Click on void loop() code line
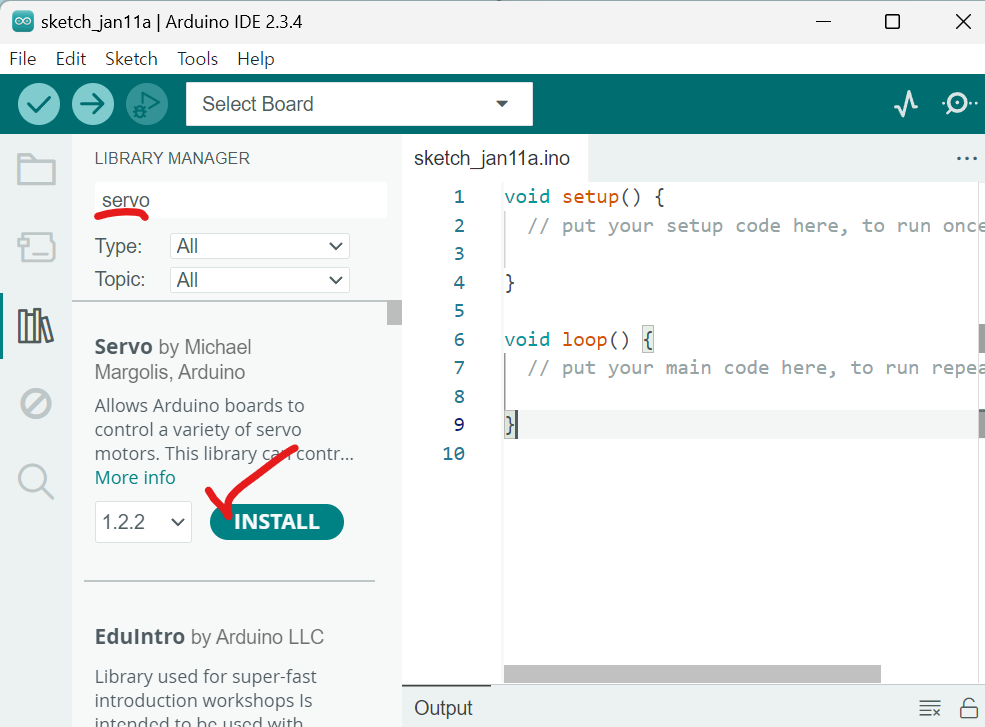The height and width of the screenshot is (727, 985). tap(579, 340)
